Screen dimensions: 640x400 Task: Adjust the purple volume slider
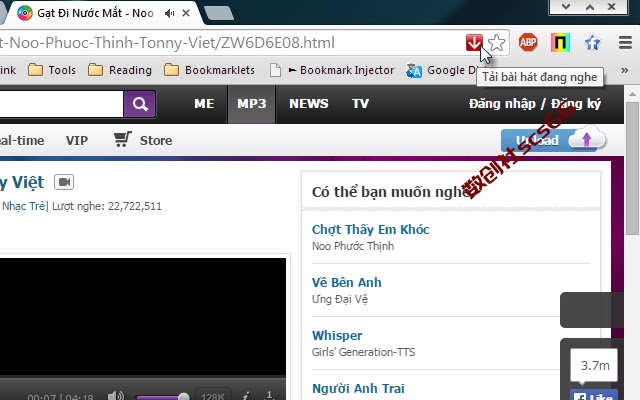(162, 396)
